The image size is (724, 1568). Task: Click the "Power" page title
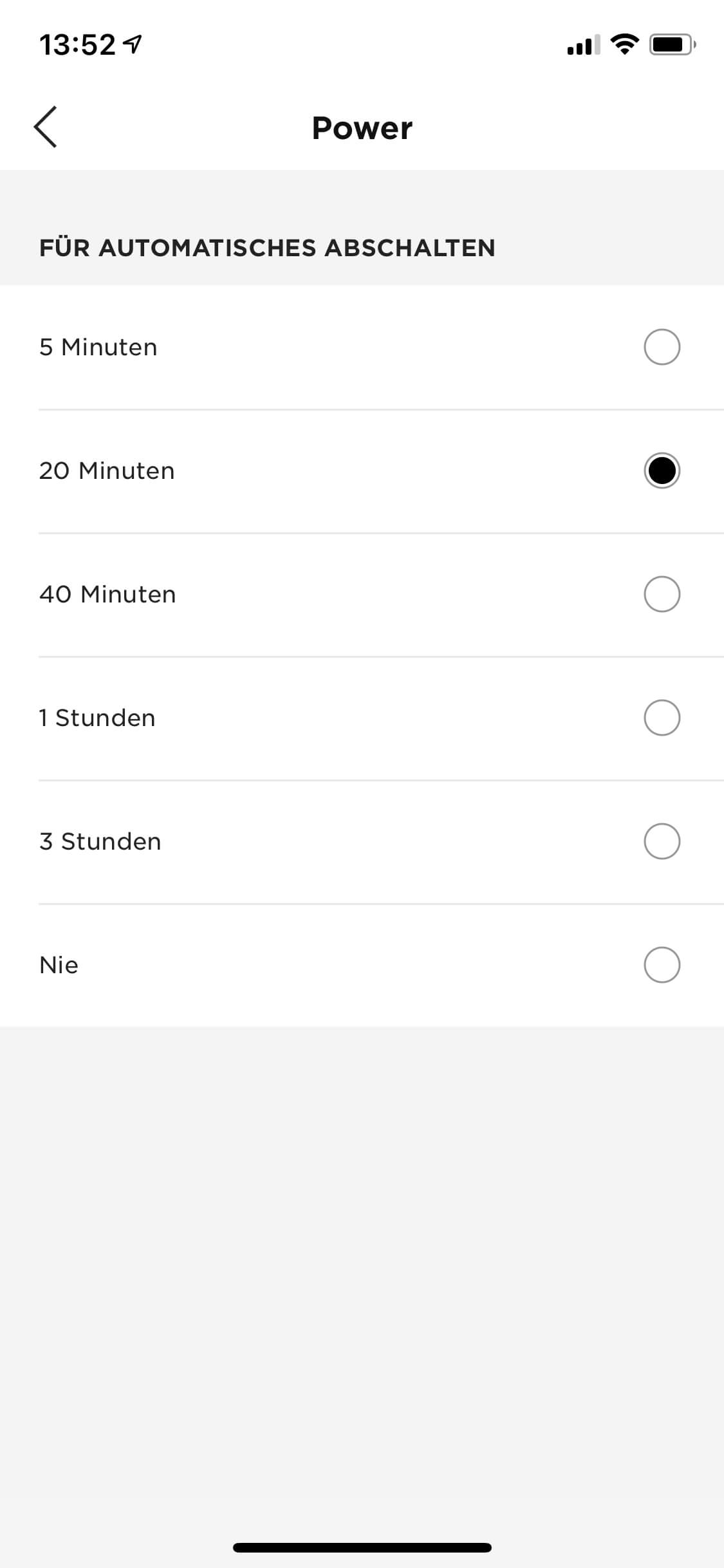tap(362, 128)
